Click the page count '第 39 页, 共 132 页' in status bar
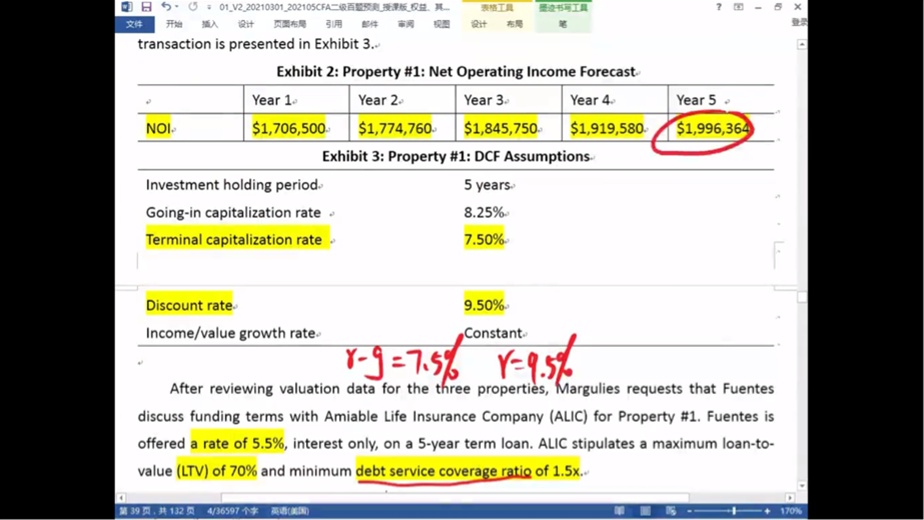 click(x=157, y=511)
